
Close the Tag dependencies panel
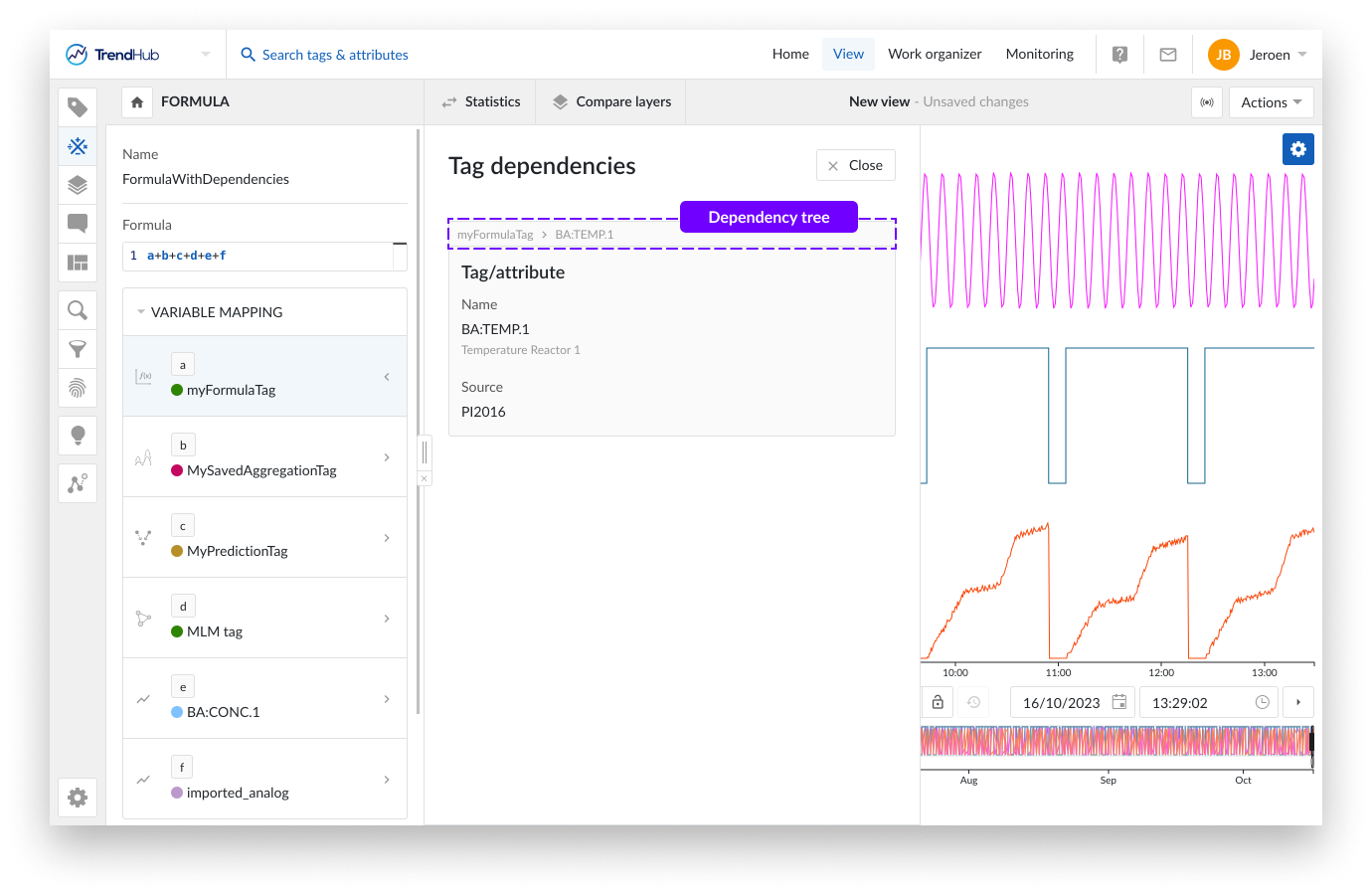(855, 165)
